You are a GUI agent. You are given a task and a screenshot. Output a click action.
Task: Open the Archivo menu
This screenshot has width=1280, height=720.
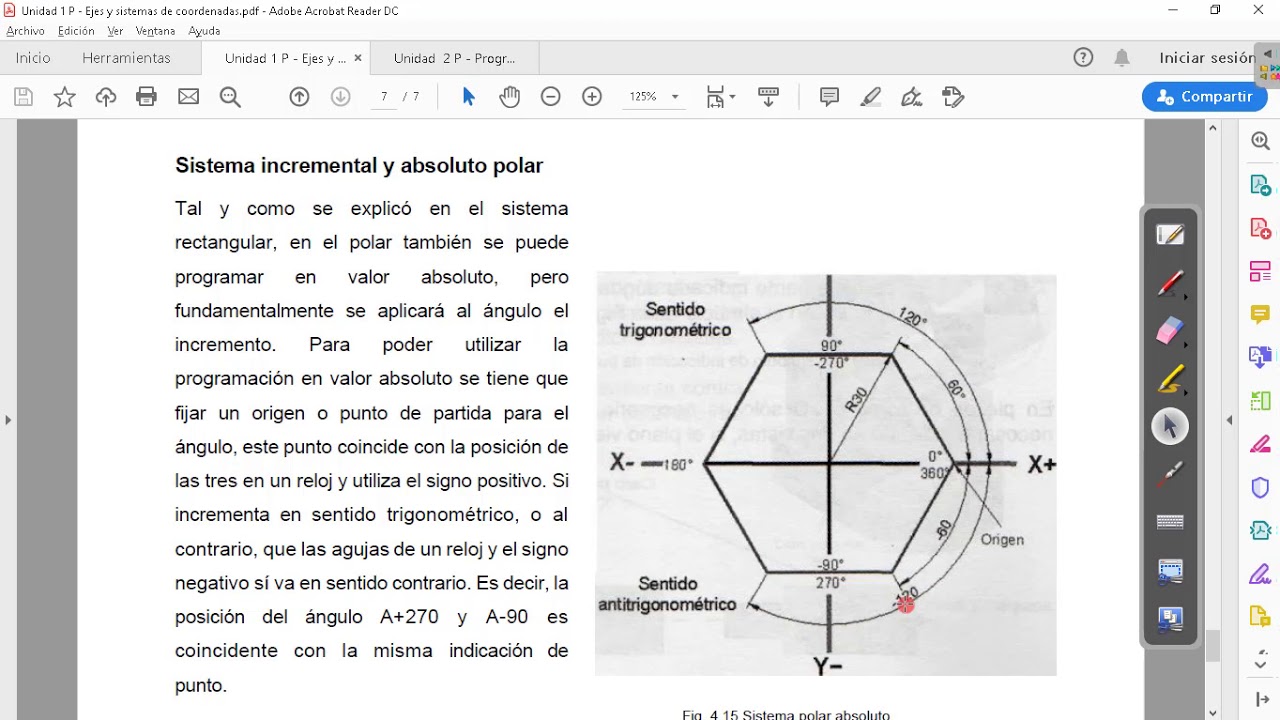pyautogui.click(x=26, y=31)
